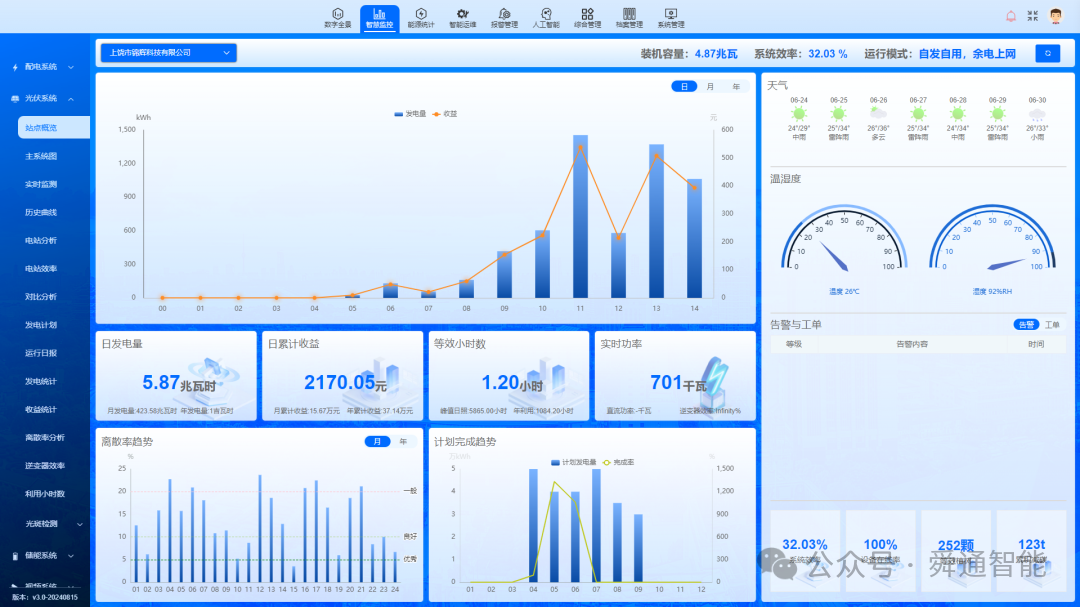Open the 能源统计 energy statistics icon
This screenshot has width=1080, height=607.
point(421,14)
